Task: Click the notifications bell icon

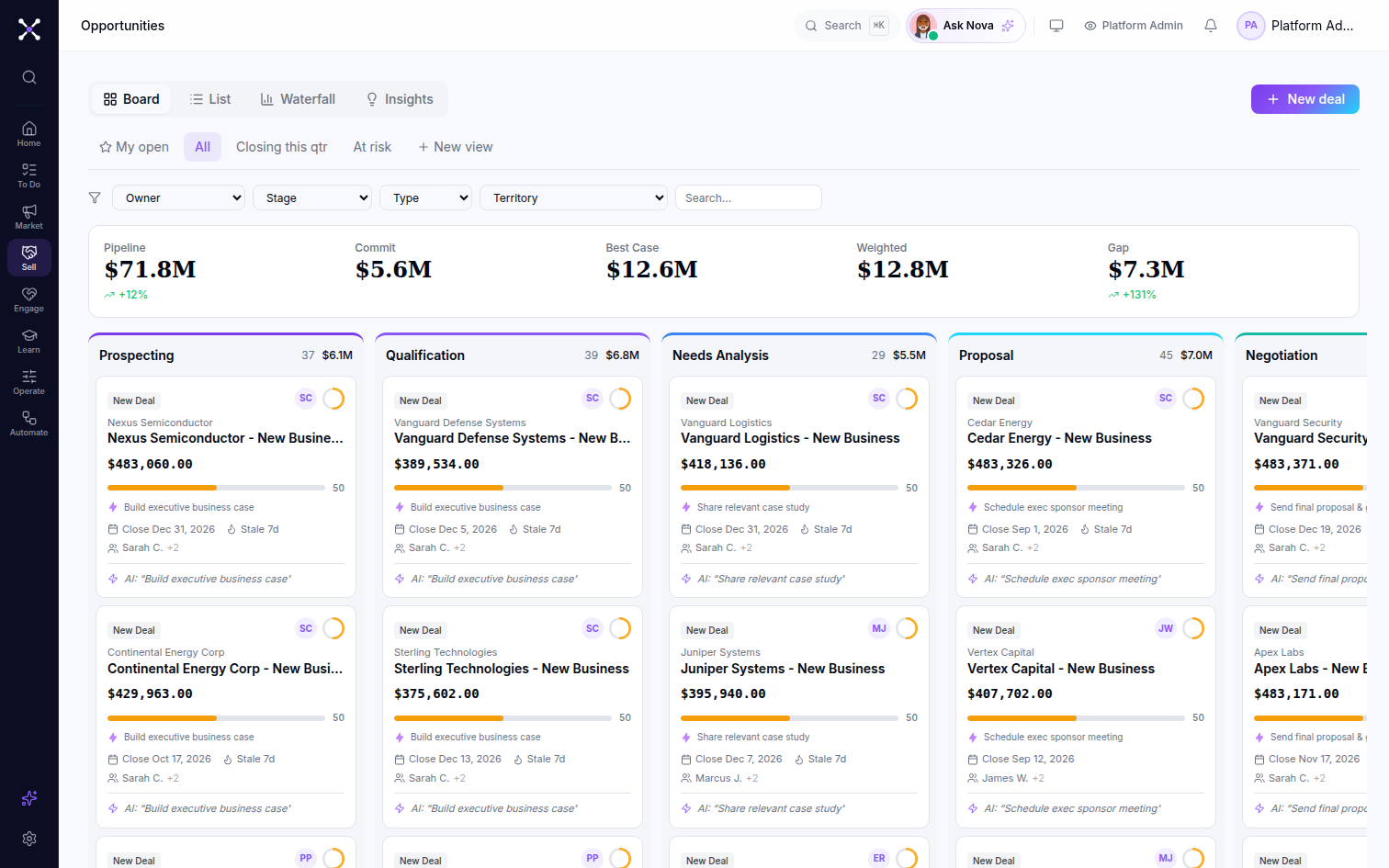Action: tap(1211, 26)
